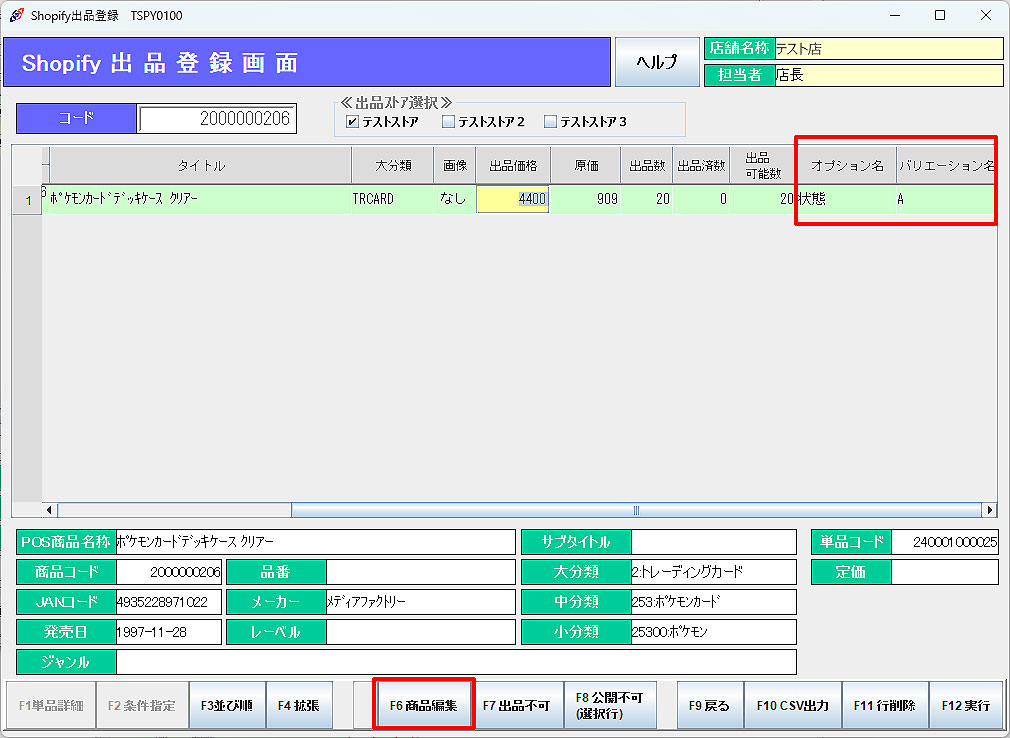Tick the テストストア3 checkbox

[550, 122]
